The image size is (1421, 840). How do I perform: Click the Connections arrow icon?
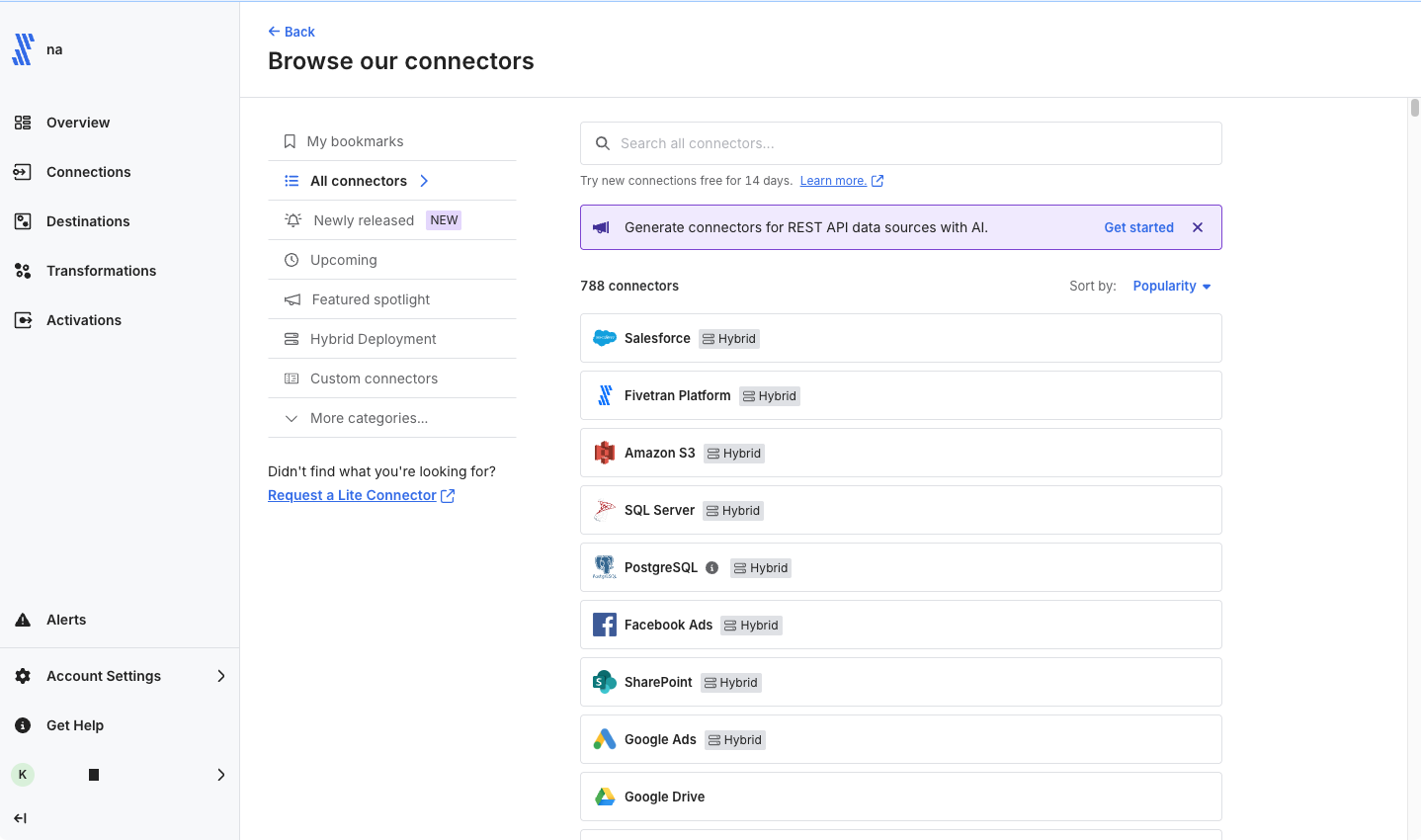(23, 172)
